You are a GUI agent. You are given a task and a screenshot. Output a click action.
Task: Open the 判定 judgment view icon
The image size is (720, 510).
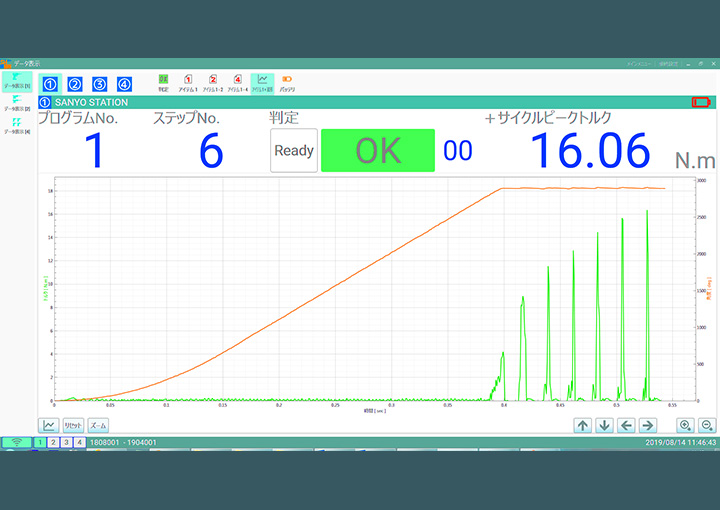pos(163,82)
